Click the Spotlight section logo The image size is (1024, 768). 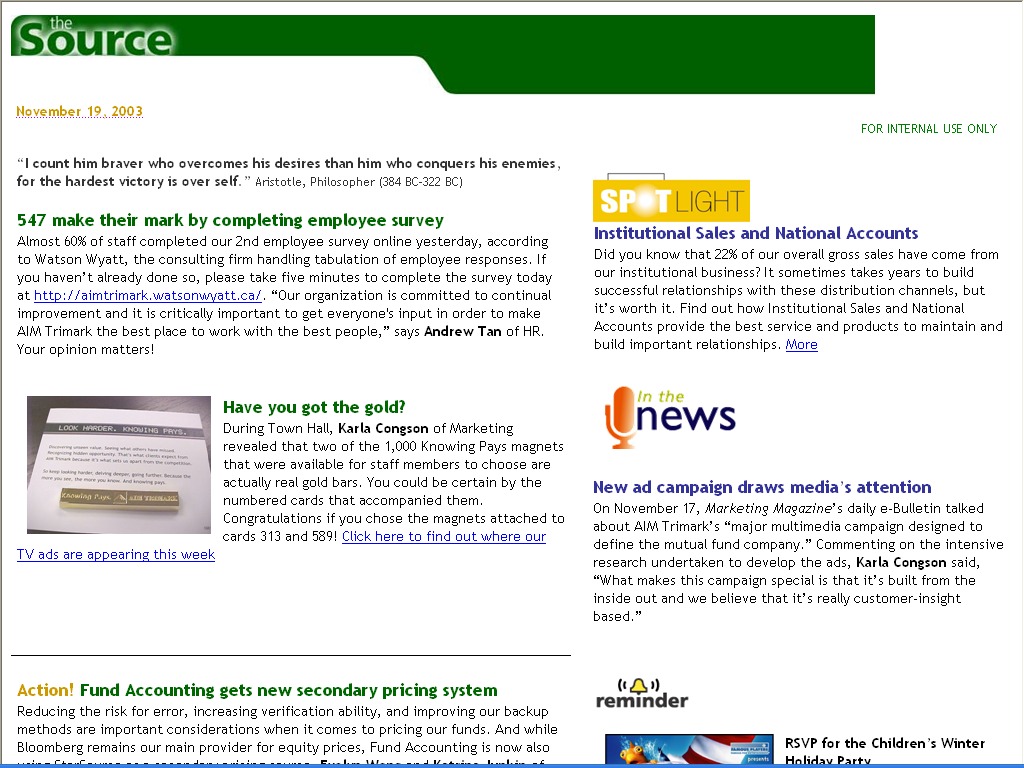pos(670,200)
